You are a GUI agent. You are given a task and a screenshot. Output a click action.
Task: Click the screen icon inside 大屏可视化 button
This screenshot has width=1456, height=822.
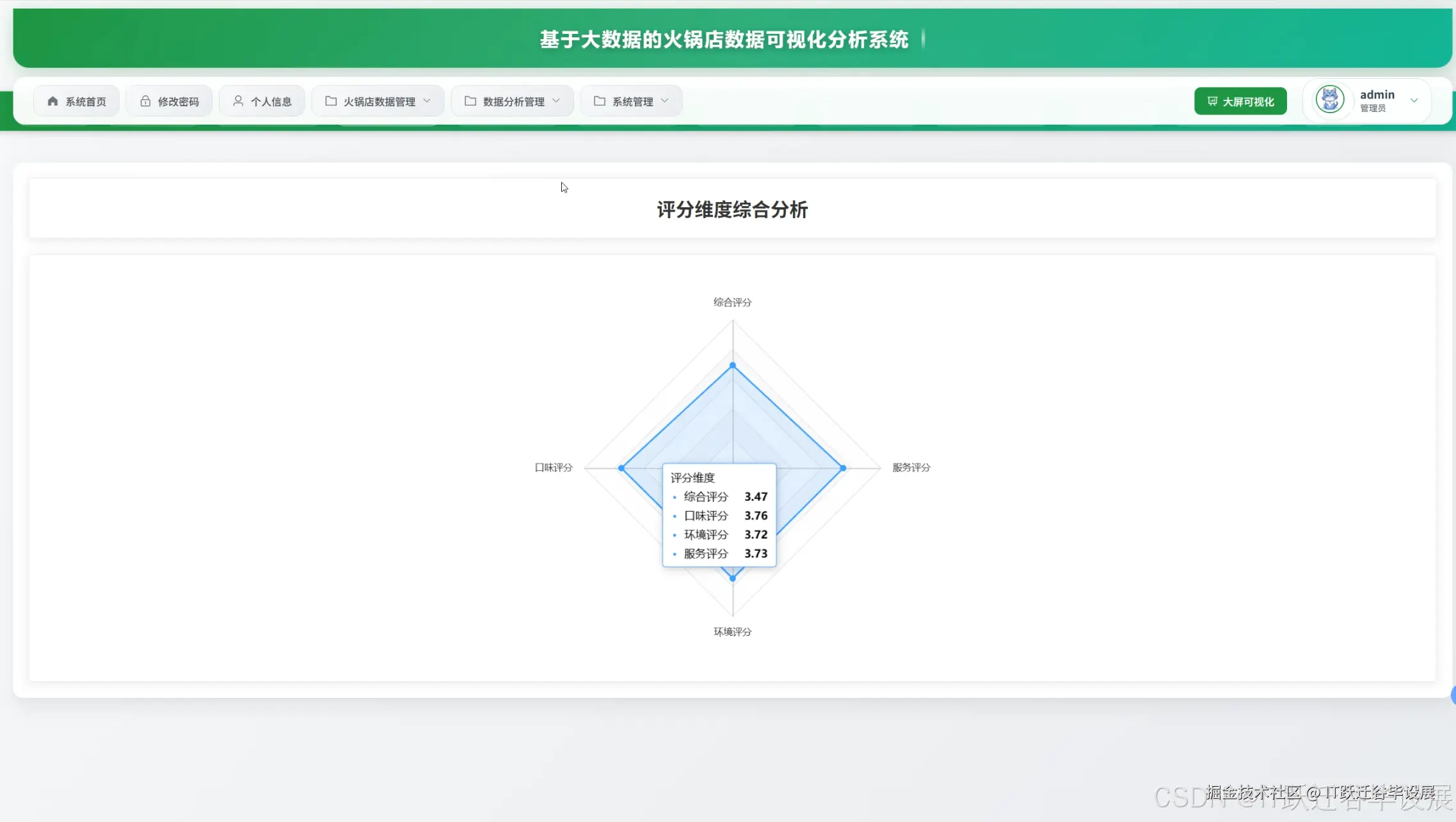[1213, 100]
